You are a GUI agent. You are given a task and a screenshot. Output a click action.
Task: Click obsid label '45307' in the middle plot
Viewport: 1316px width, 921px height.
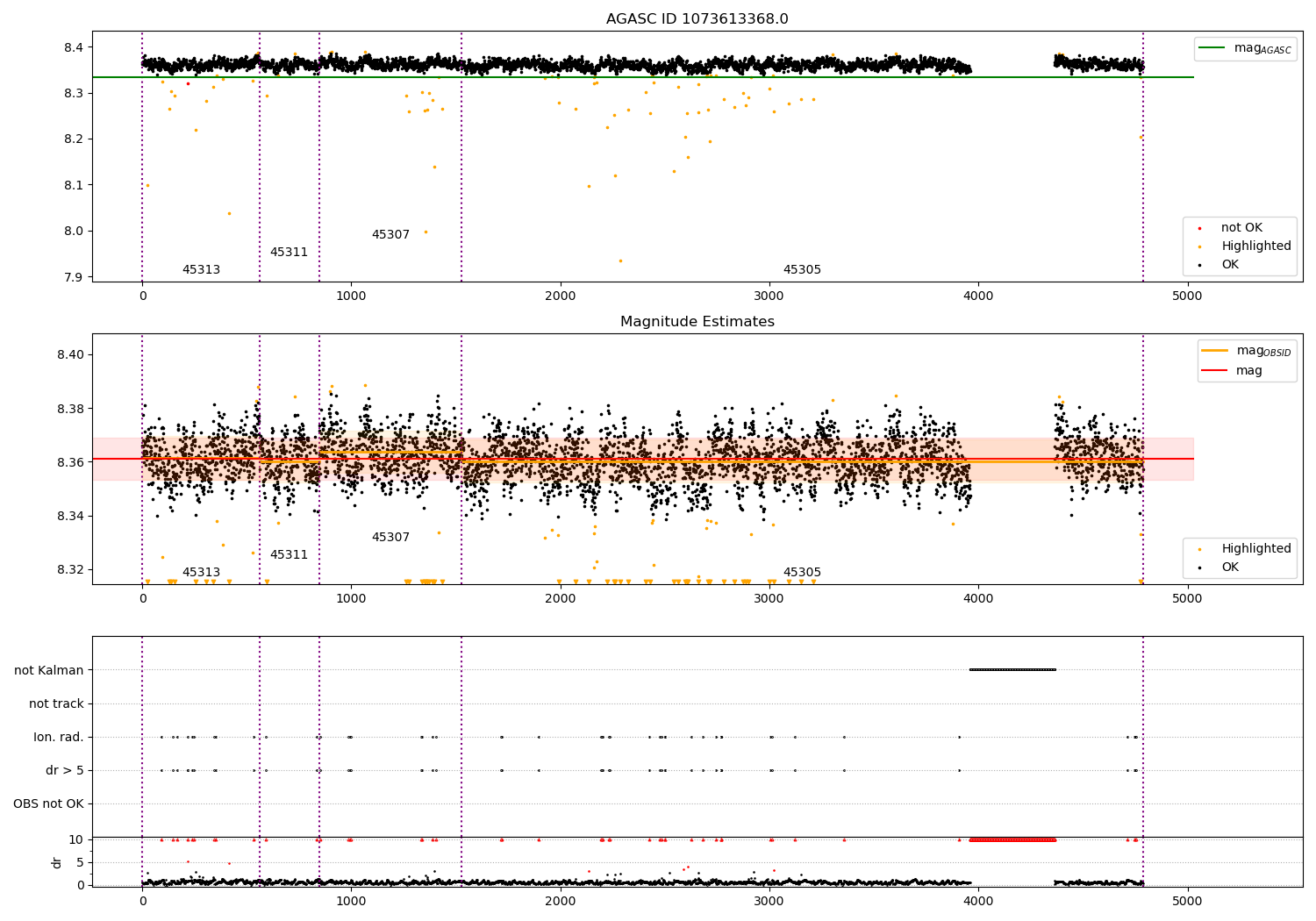click(390, 538)
